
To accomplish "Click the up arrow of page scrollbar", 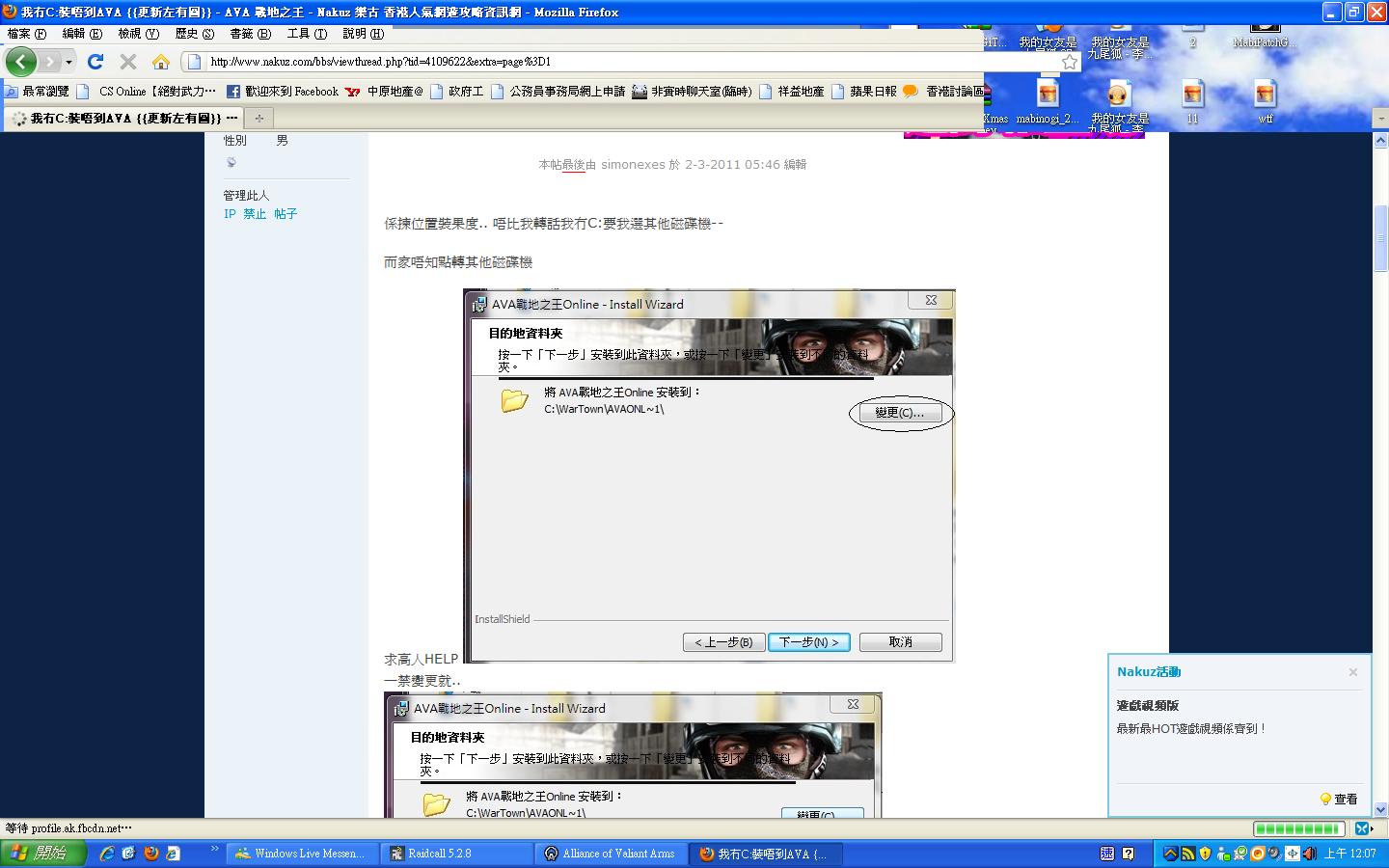I will pos(1380,141).
